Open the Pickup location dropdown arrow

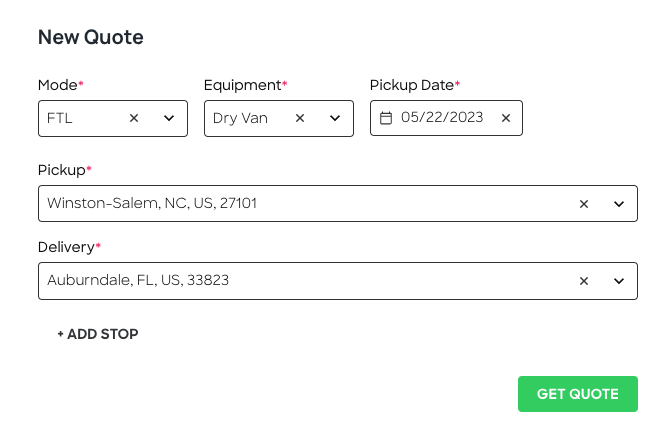click(619, 204)
